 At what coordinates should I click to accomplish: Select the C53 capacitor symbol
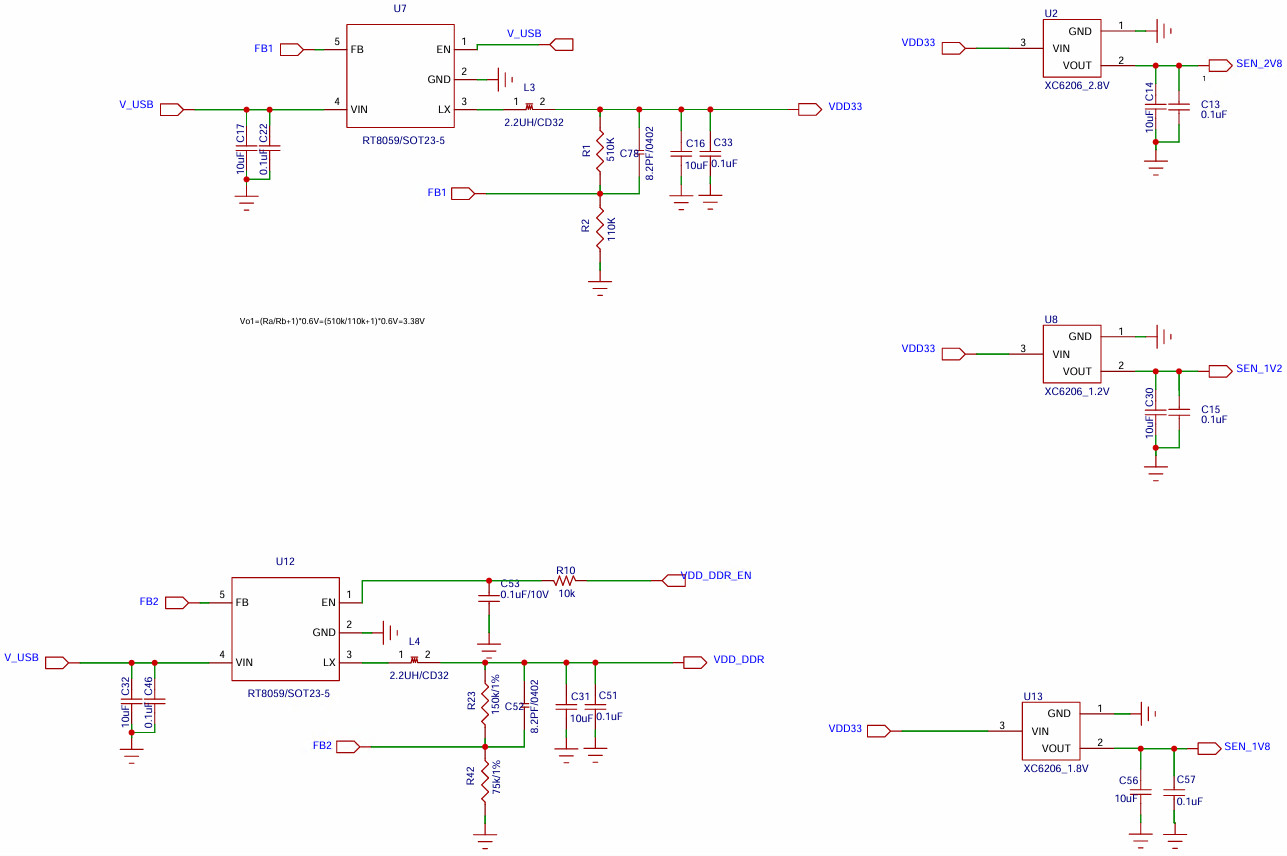pyautogui.click(x=488, y=596)
